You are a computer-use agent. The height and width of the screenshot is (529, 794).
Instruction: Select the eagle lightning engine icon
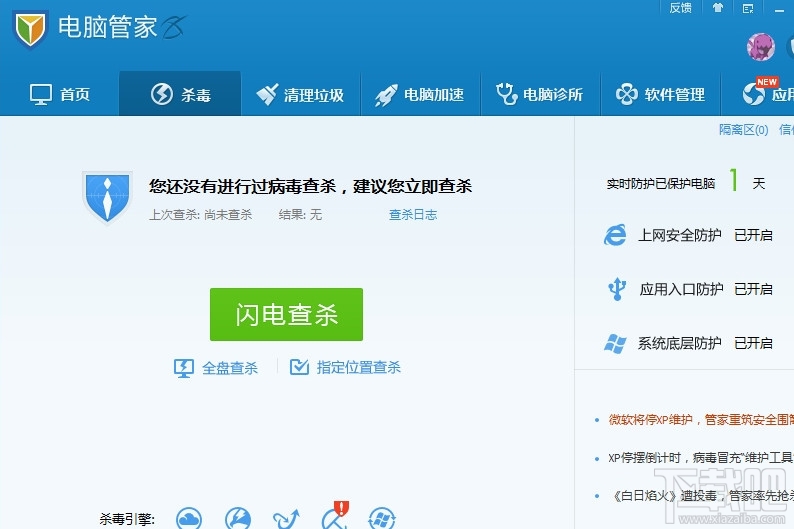[x=237, y=518]
